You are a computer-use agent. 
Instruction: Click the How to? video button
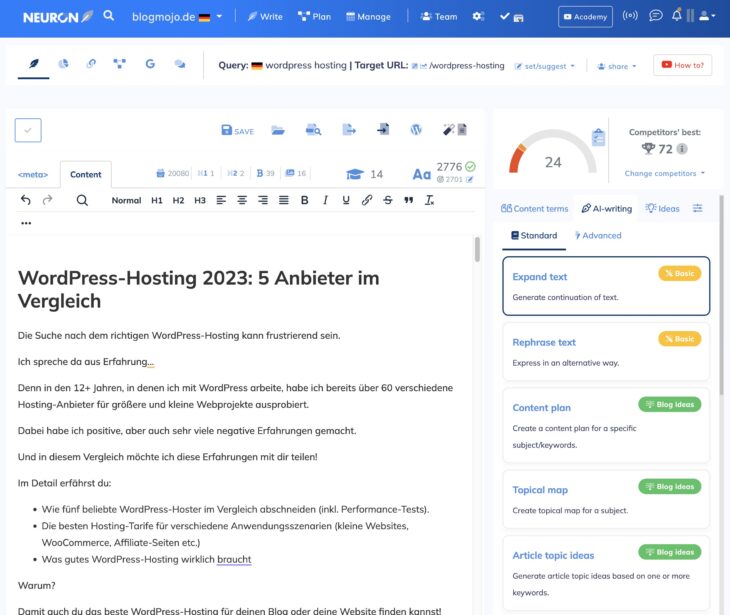click(683, 65)
